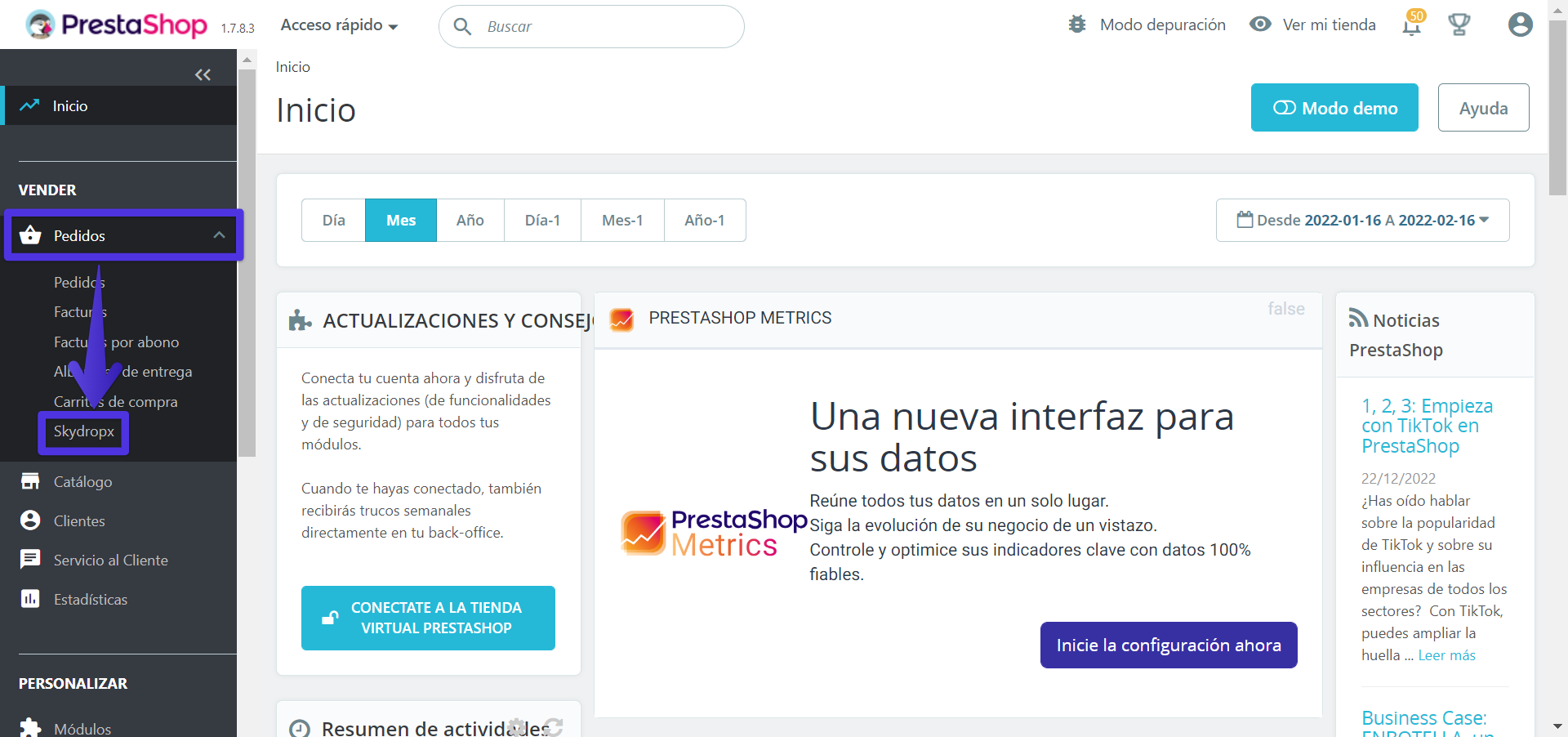This screenshot has height=737, width=1568.
Task: Open Facturas por abono submenu item
Action: tap(116, 342)
